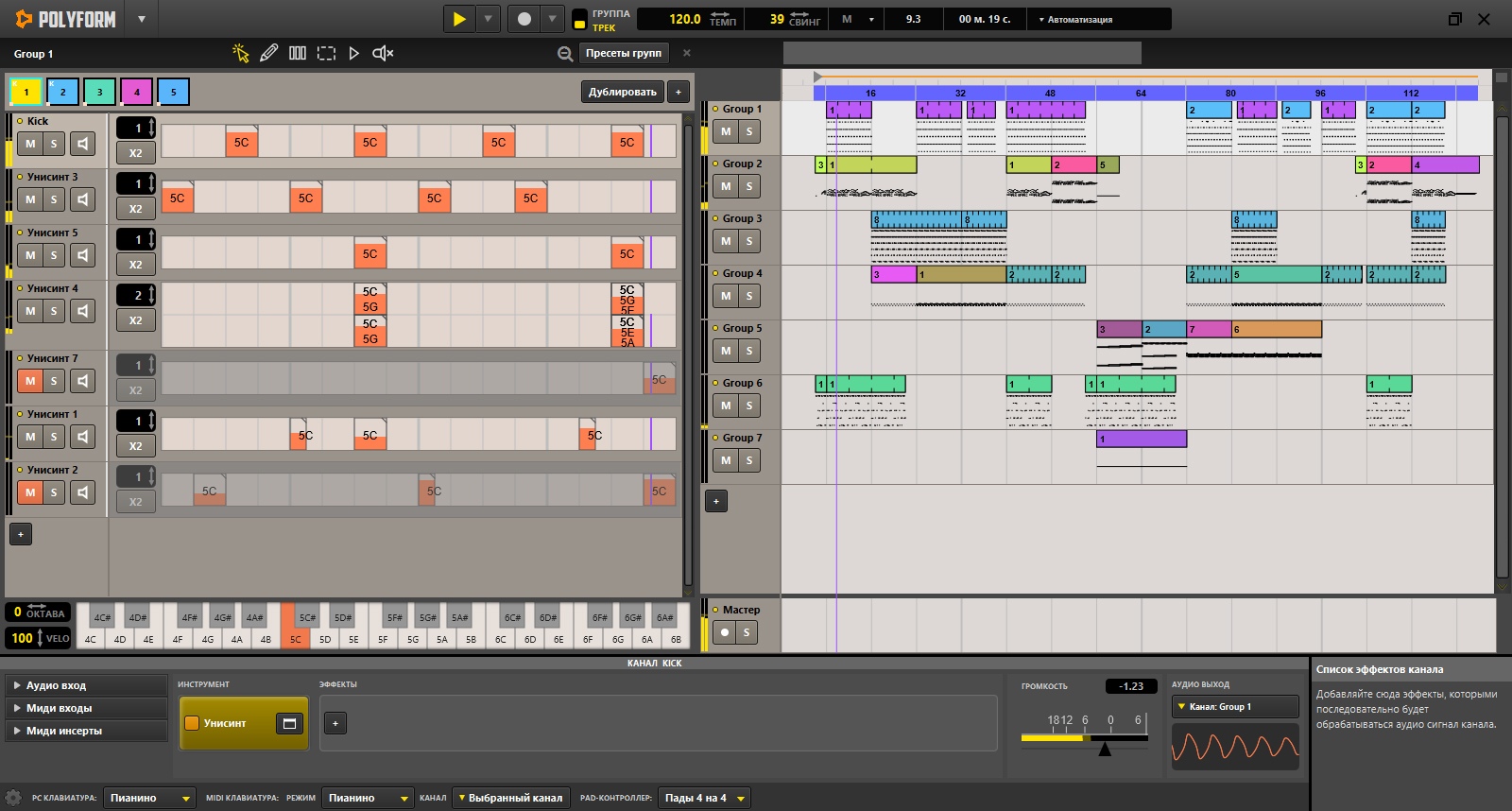Screen dimensions: 1512x811
Task: Add a new pattern with plus button
Action: pyautogui.click(x=678, y=92)
